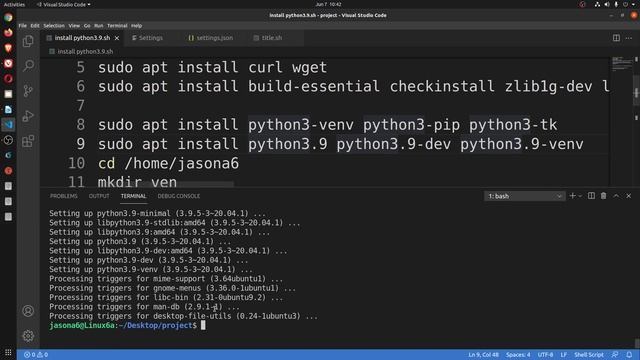640x360 pixels.
Task: Switch to the Debug Console tab
Action: 179,196
